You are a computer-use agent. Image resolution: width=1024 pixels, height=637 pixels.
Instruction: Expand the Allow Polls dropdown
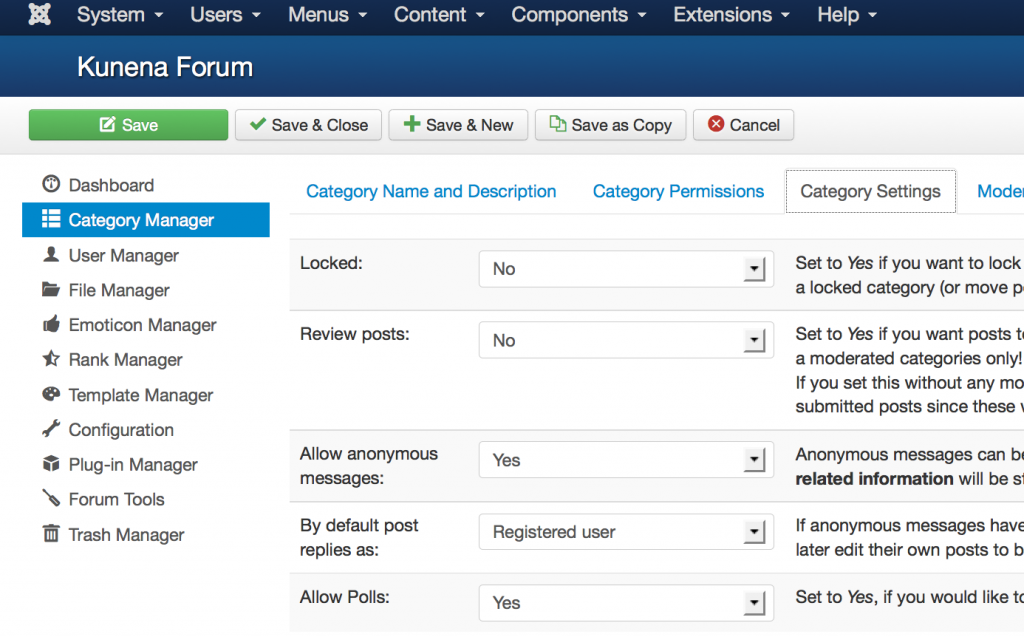(x=626, y=602)
